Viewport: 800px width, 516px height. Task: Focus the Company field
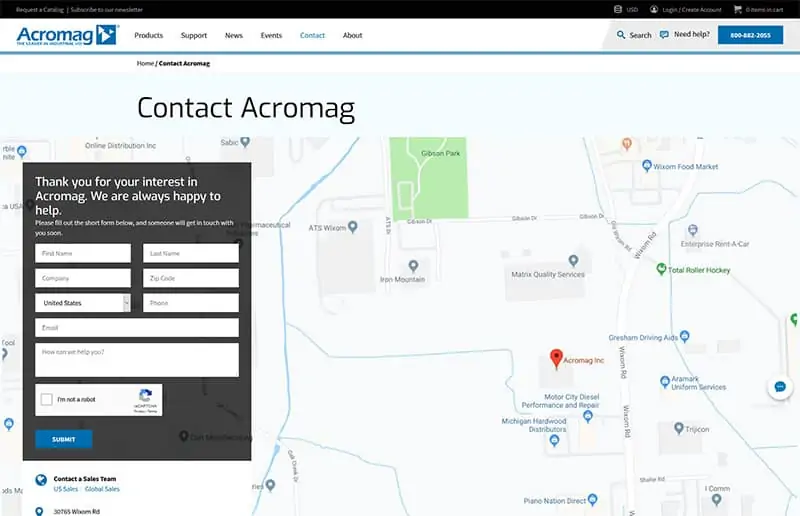coord(83,278)
